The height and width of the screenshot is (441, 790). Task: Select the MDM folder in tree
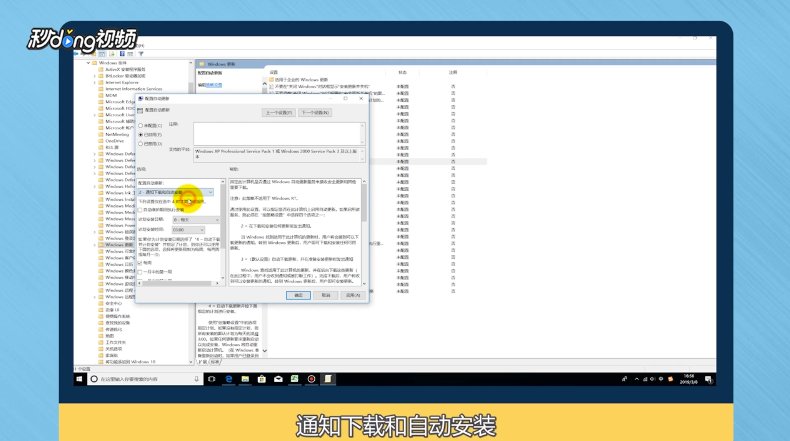click(x=111, y=96)
